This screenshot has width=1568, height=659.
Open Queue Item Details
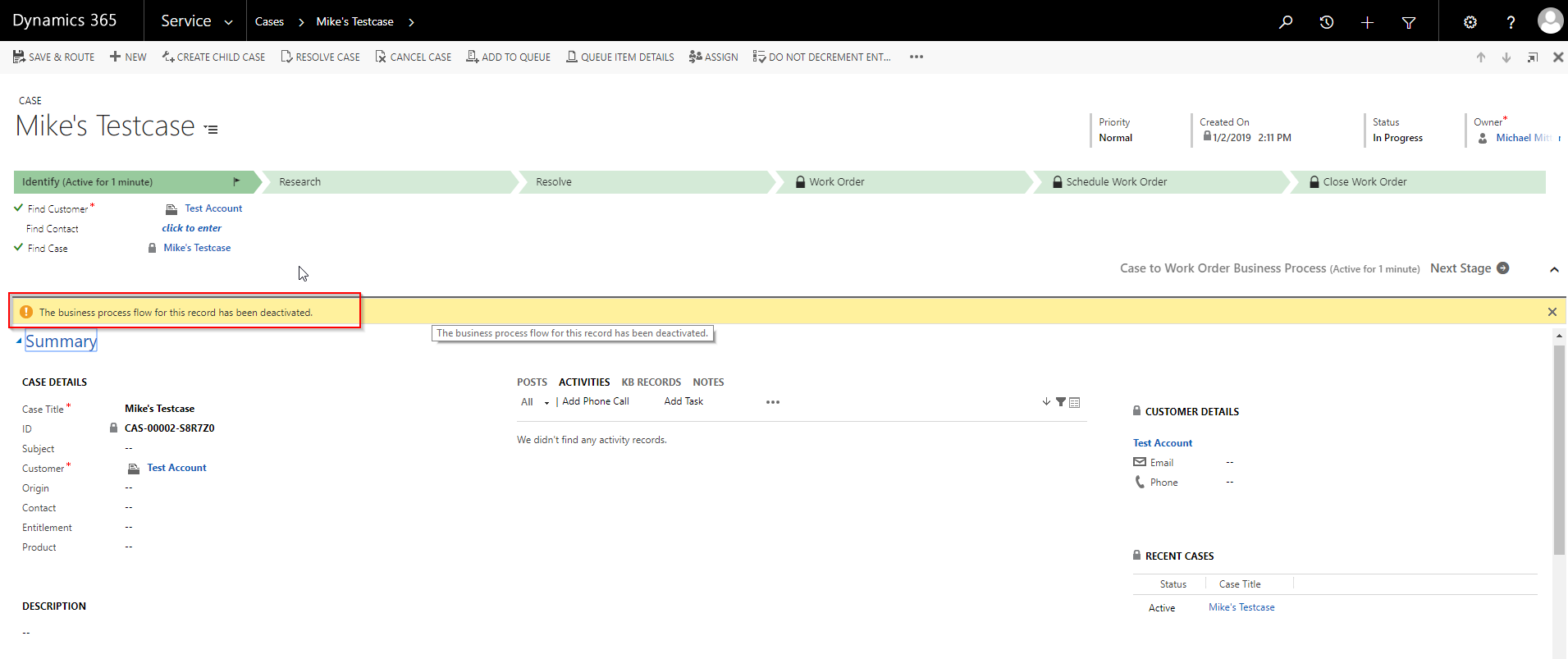pyautogui.click(x=620, y=57)
